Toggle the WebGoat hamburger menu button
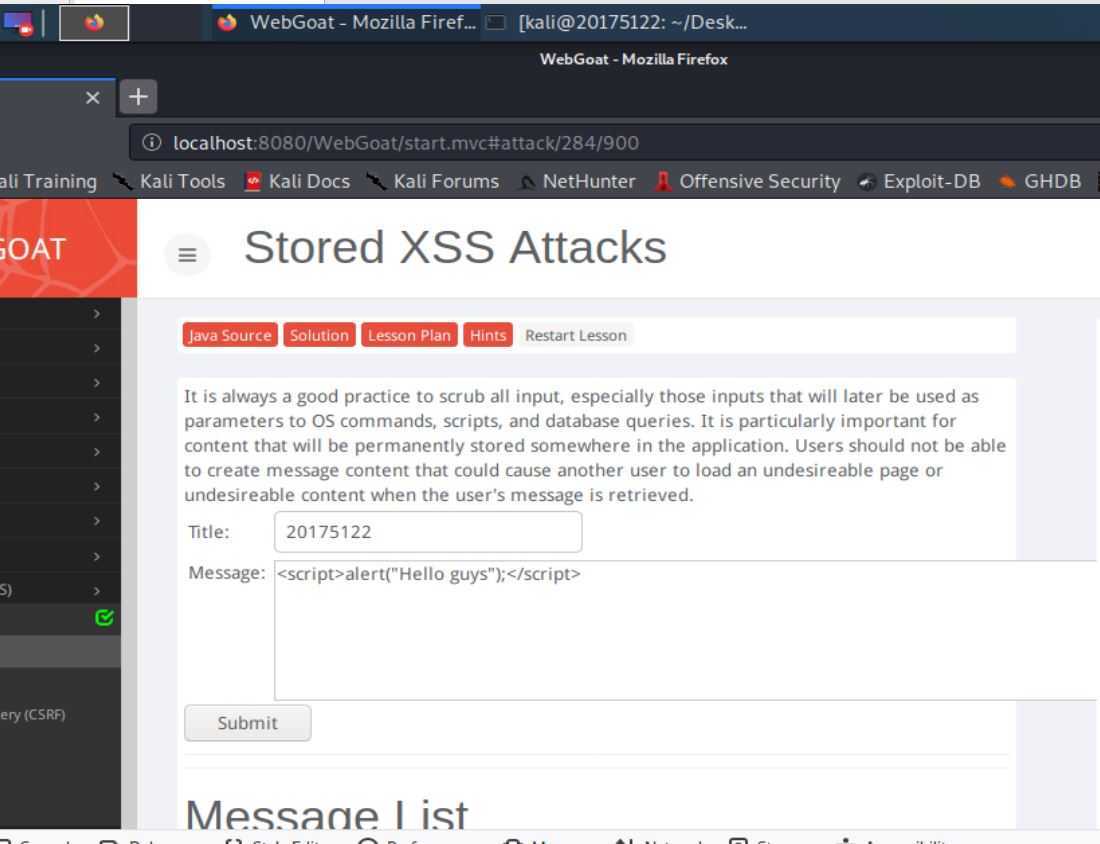The height and width of the screenshot is (844, 1100). (187, 254)
